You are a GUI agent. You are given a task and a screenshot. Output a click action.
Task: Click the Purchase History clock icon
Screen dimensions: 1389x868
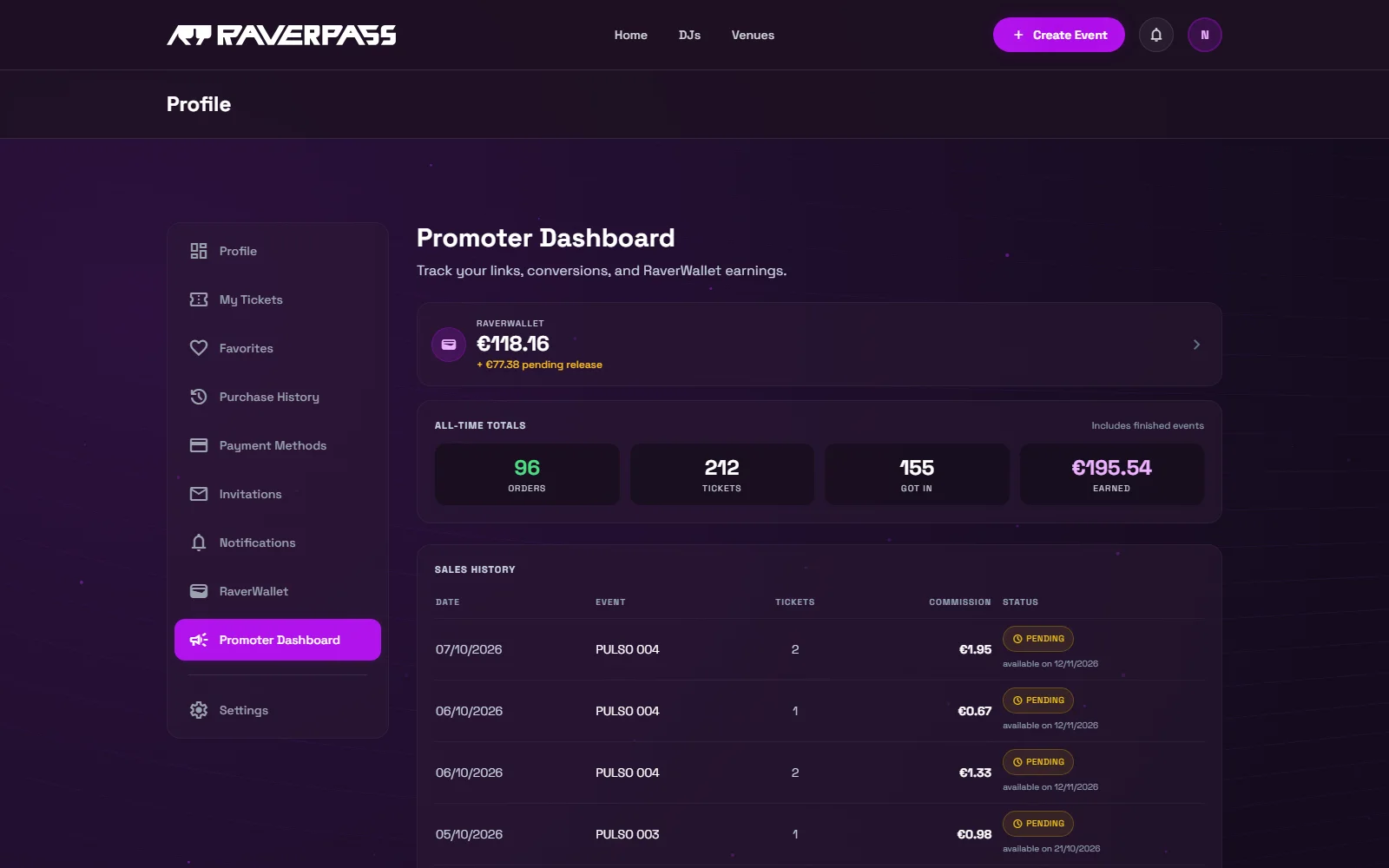pyautogui.click(x=199, y=397)
